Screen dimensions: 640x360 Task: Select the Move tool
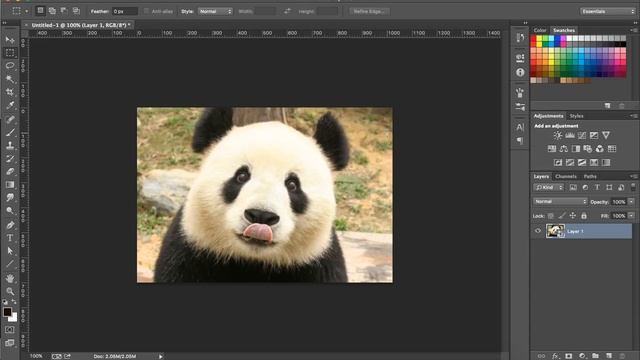tap(10, 40)
